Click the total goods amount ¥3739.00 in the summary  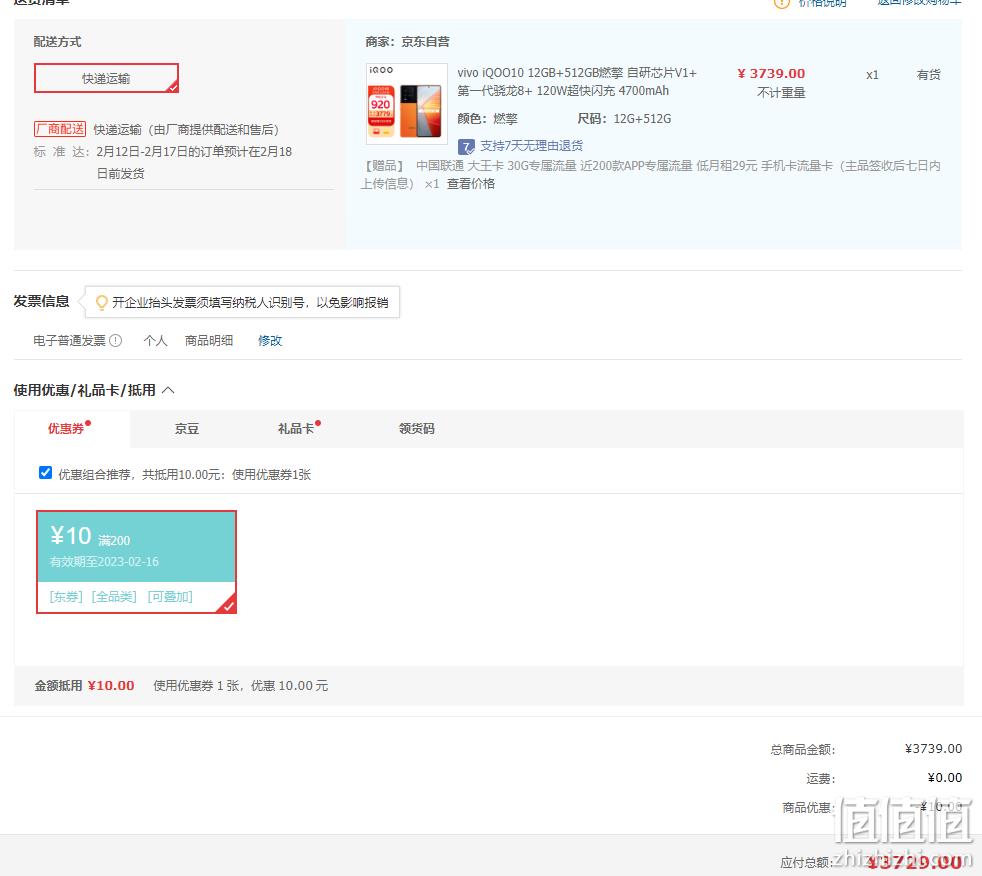coord(933,749)
